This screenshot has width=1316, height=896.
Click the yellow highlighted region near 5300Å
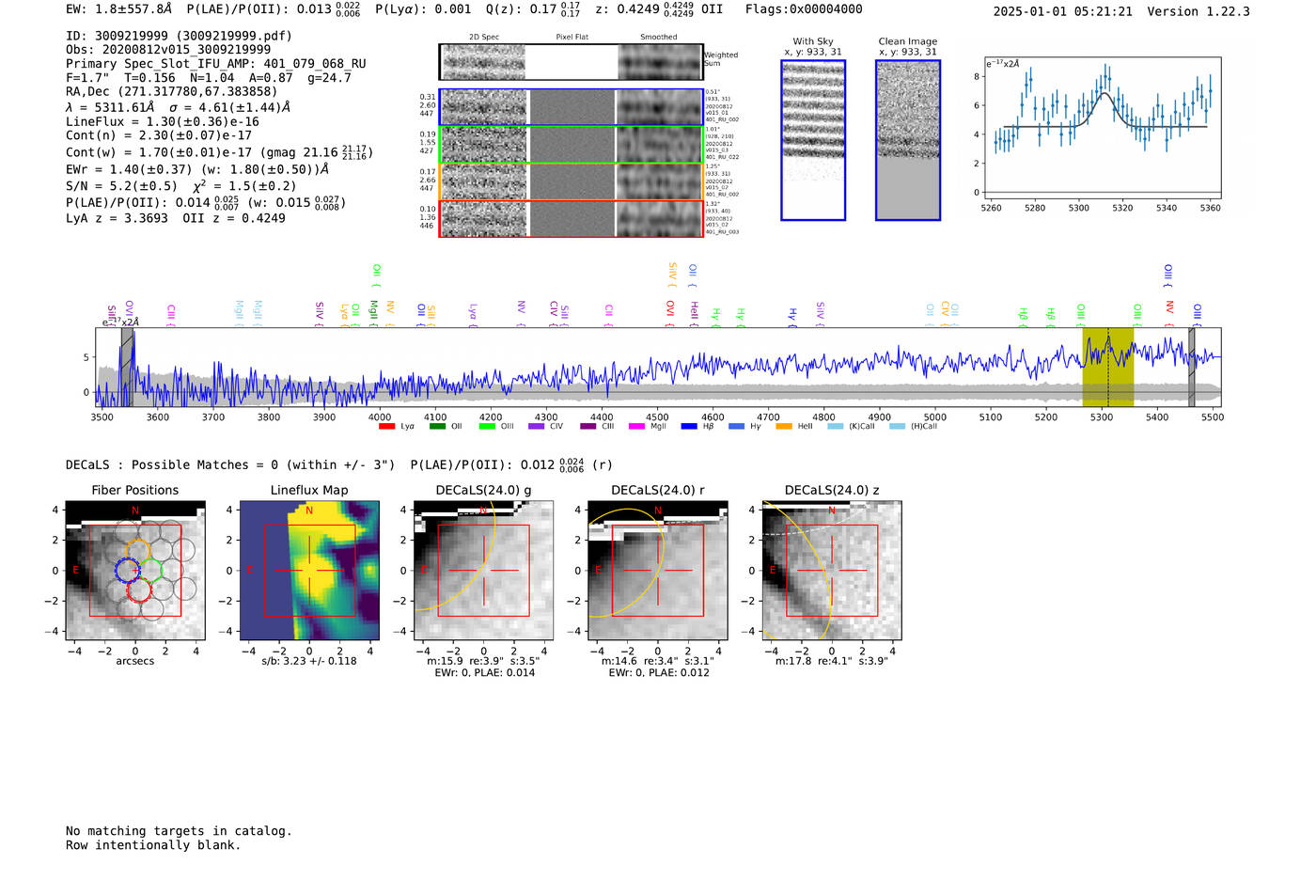coord(1108,367)
